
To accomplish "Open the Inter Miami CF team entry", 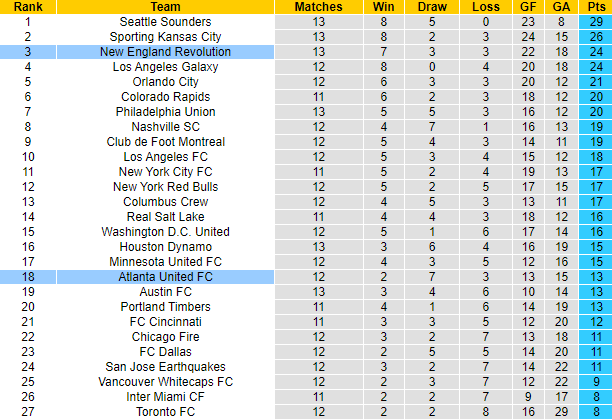I will click(165, 396).
